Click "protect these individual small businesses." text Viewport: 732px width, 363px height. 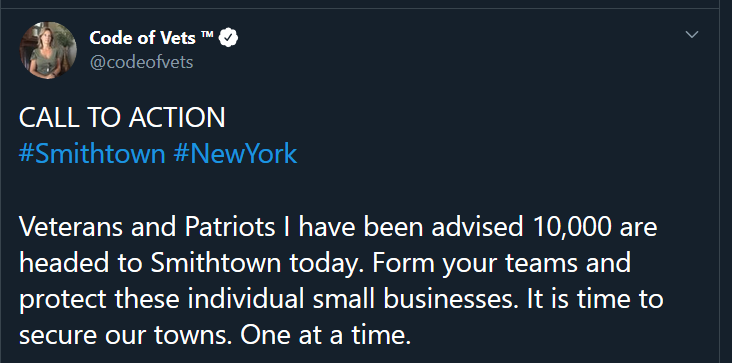click(269, 299)
